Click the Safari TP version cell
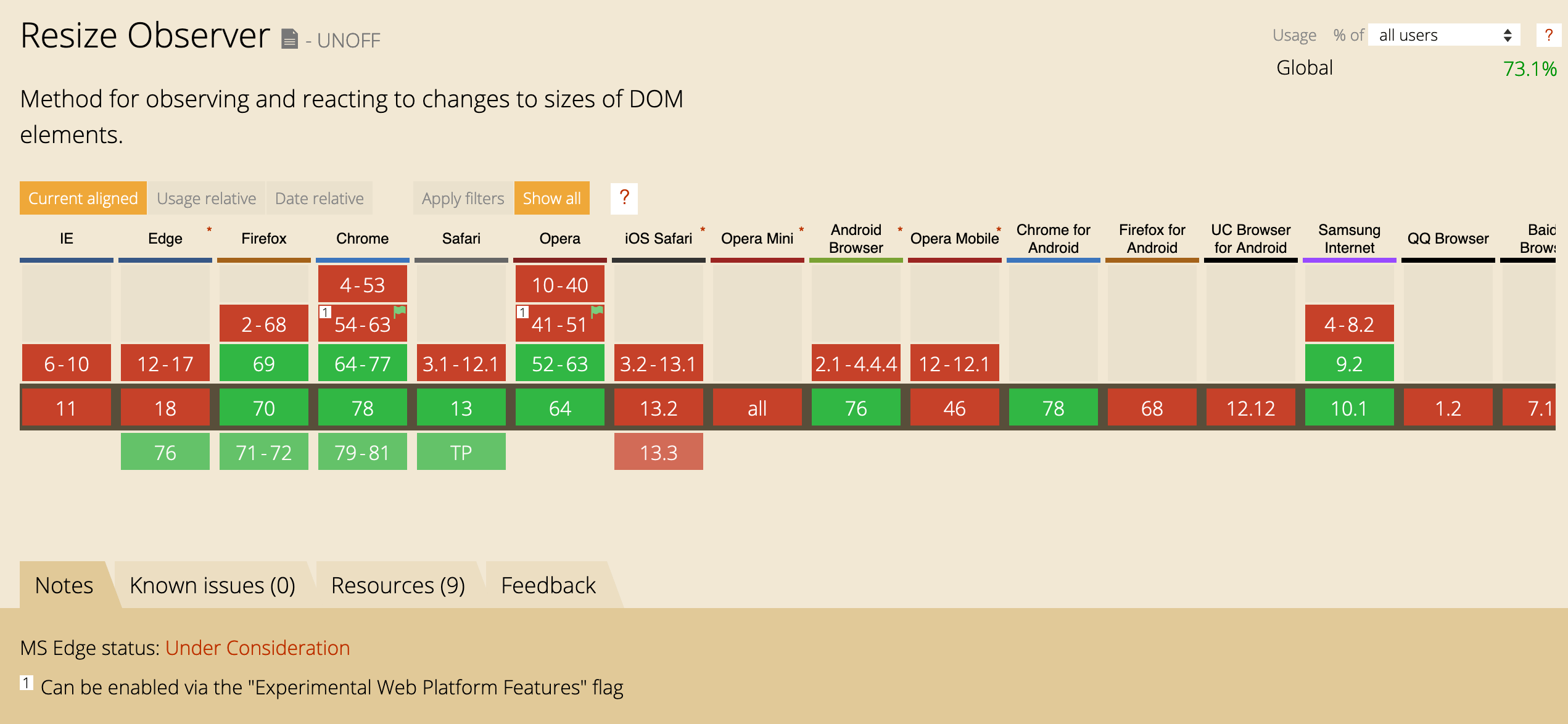 tap(461, 452)
